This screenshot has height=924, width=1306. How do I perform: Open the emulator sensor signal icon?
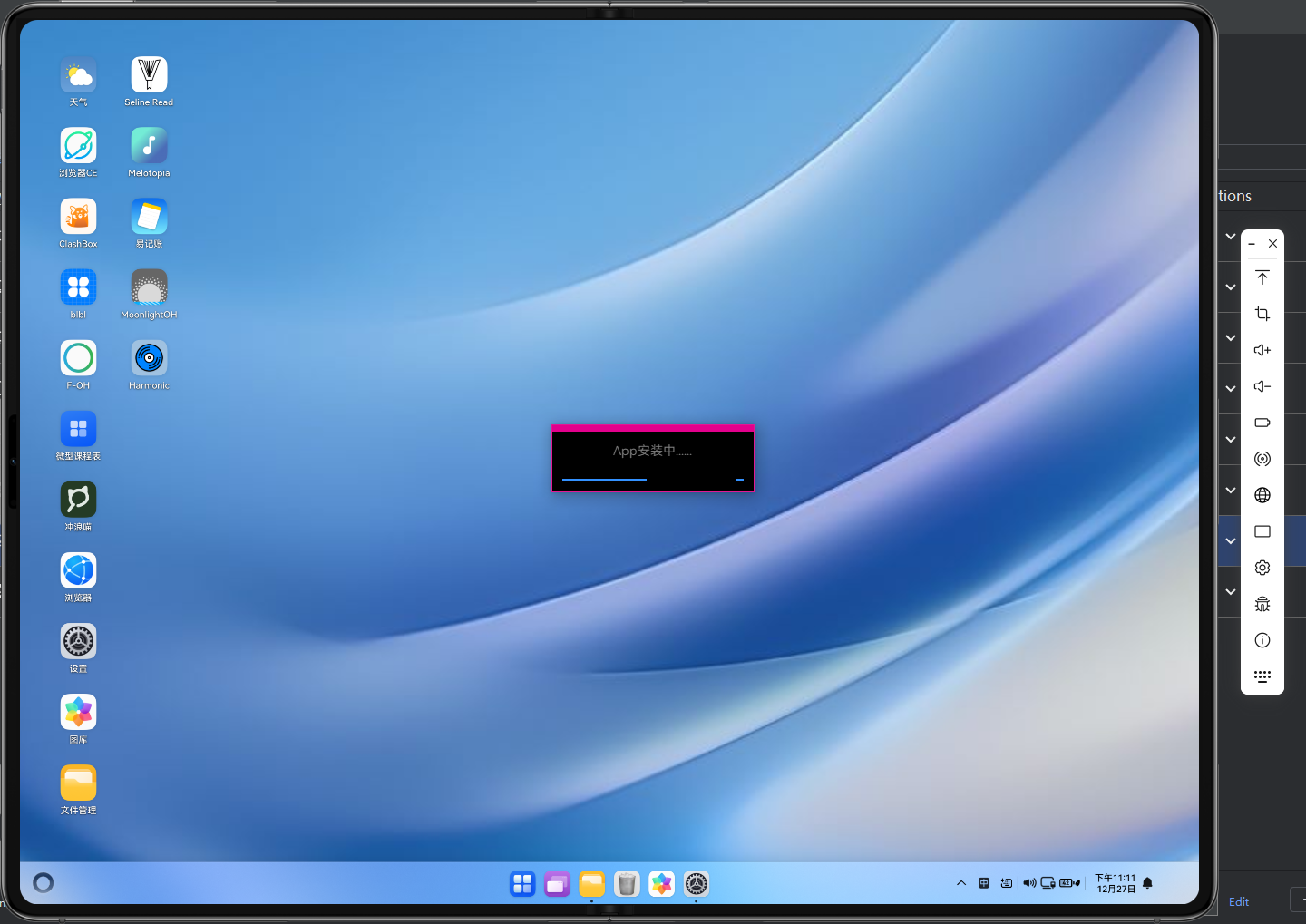1262,459
